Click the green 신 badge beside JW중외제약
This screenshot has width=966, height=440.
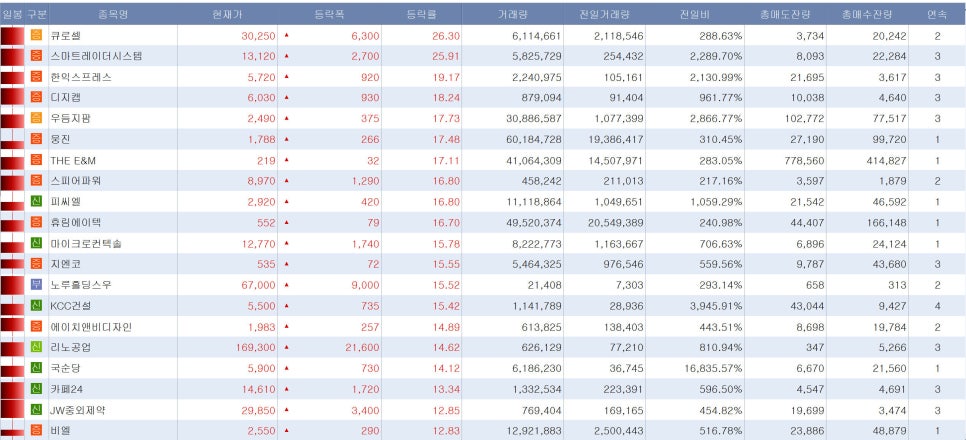[x=36, y=410]
